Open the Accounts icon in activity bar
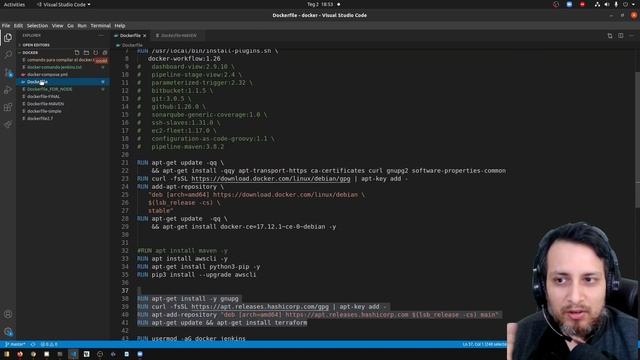 click(8, 314)
